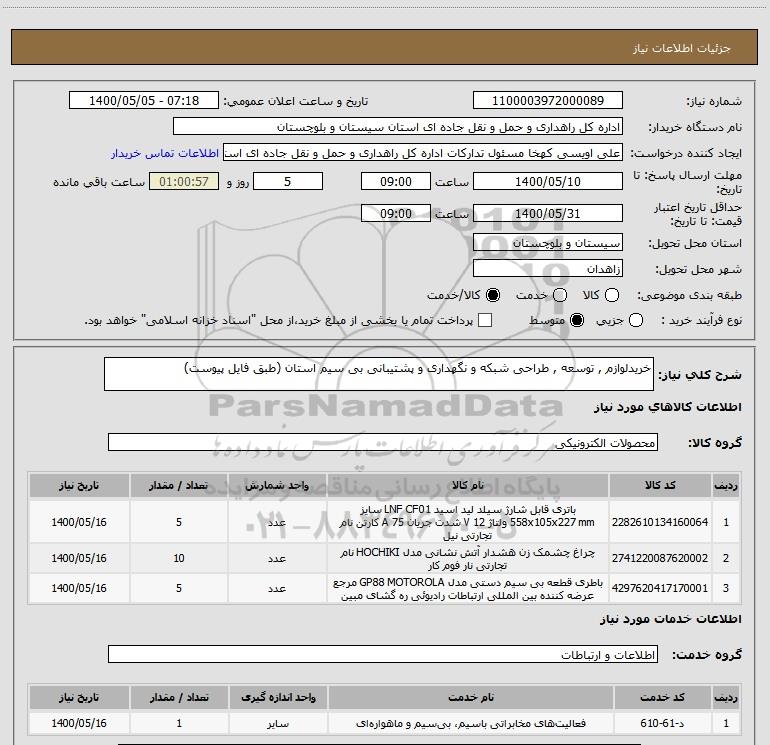
Task: Click the response deadline time 09:00 field
Action: (x=396, y=182)
